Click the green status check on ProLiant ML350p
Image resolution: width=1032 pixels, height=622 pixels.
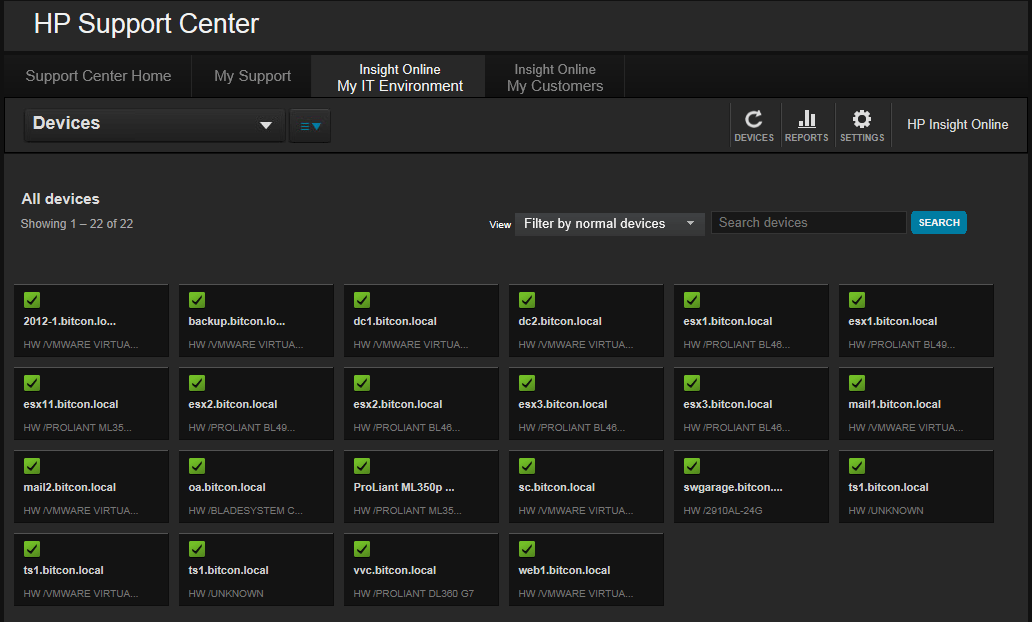(x=362, y=466)
